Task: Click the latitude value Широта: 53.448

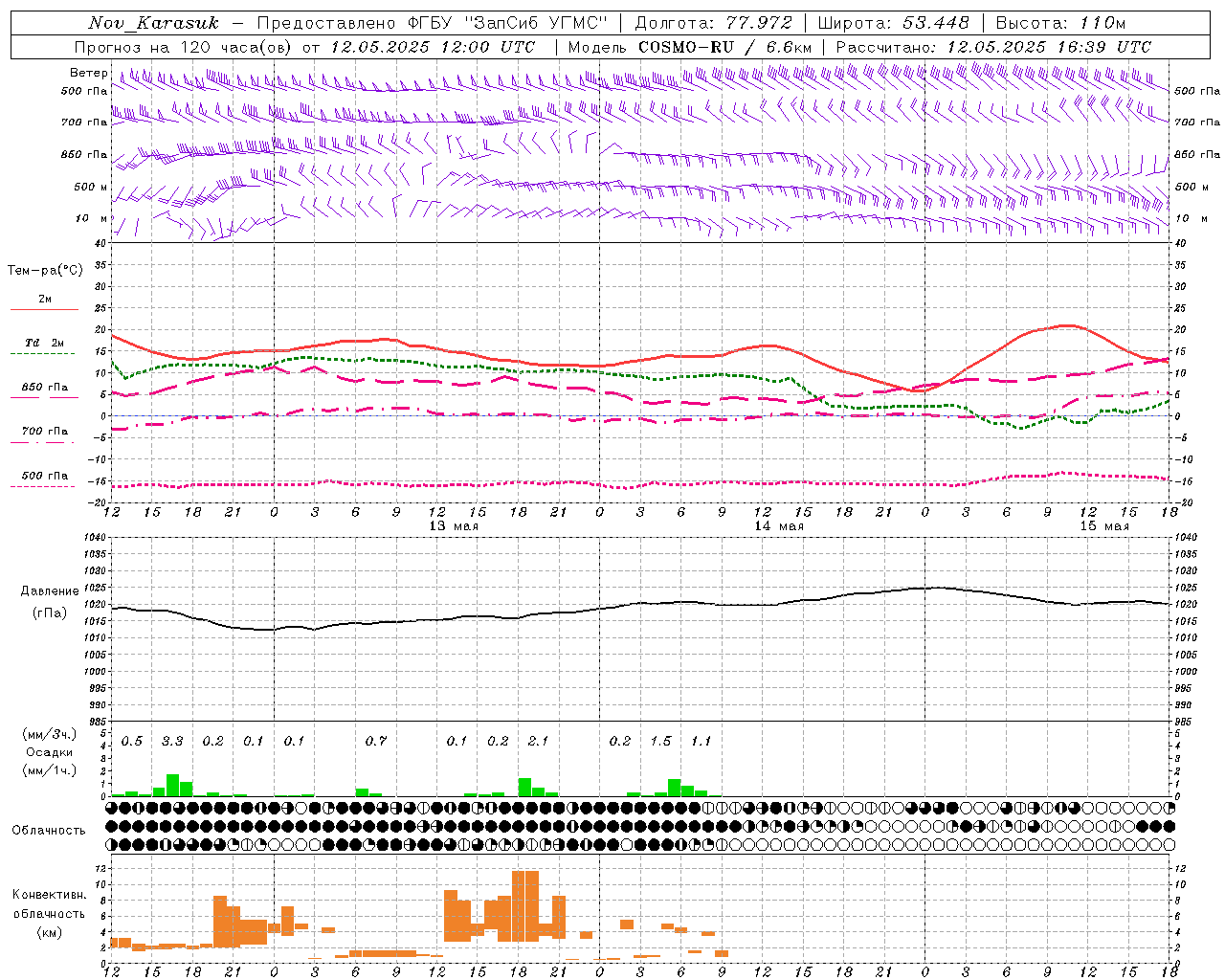Action: coord(893,23)
